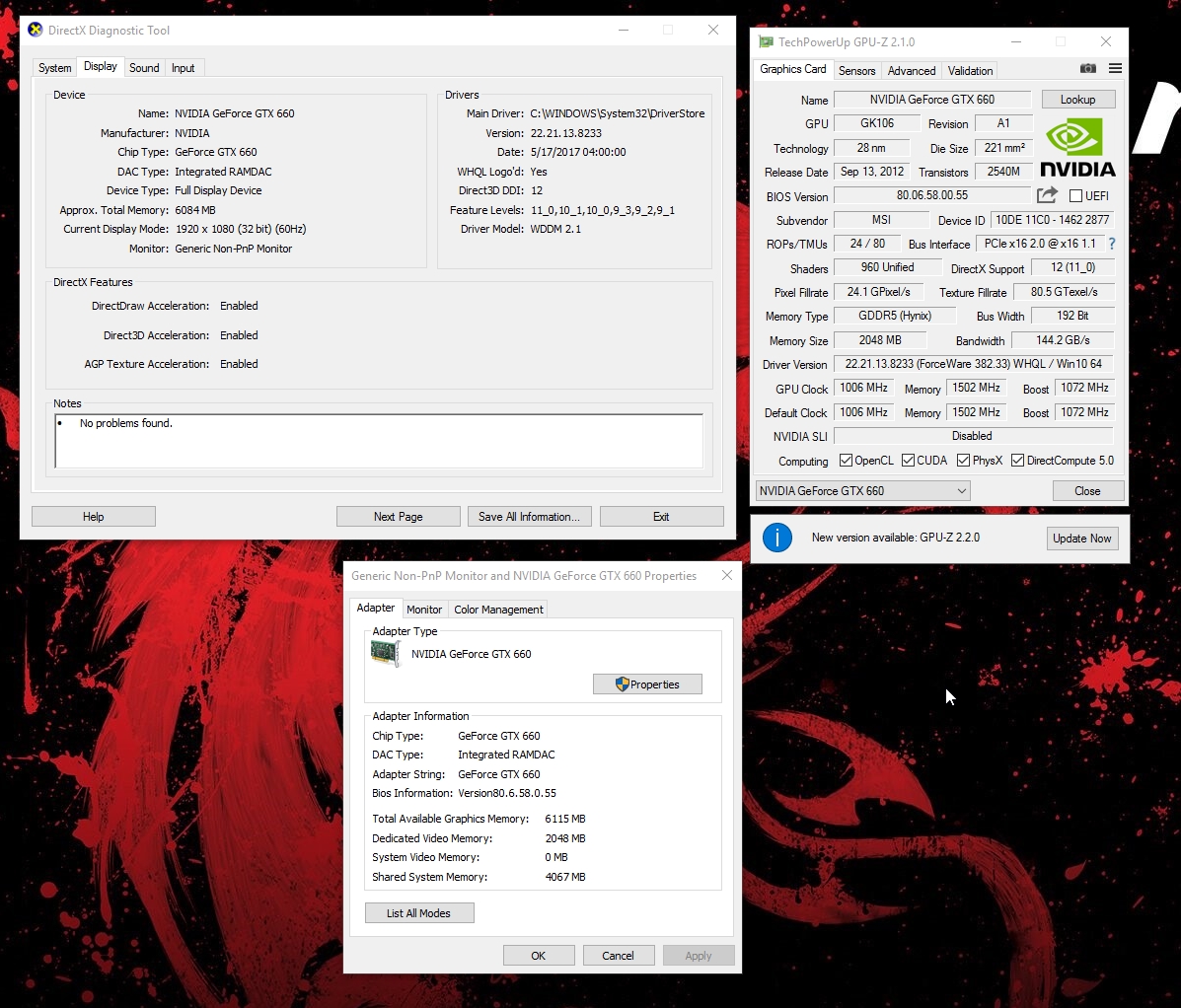Click the Lookup button in GPU-Z

pyautogui.click(x=1077, y=100)
